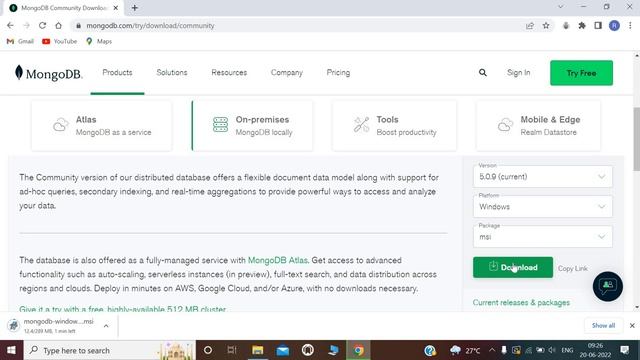Viewport: 640px width, 360px height.
Task: Click the On-premises database icon
Action: click(220, 124)
